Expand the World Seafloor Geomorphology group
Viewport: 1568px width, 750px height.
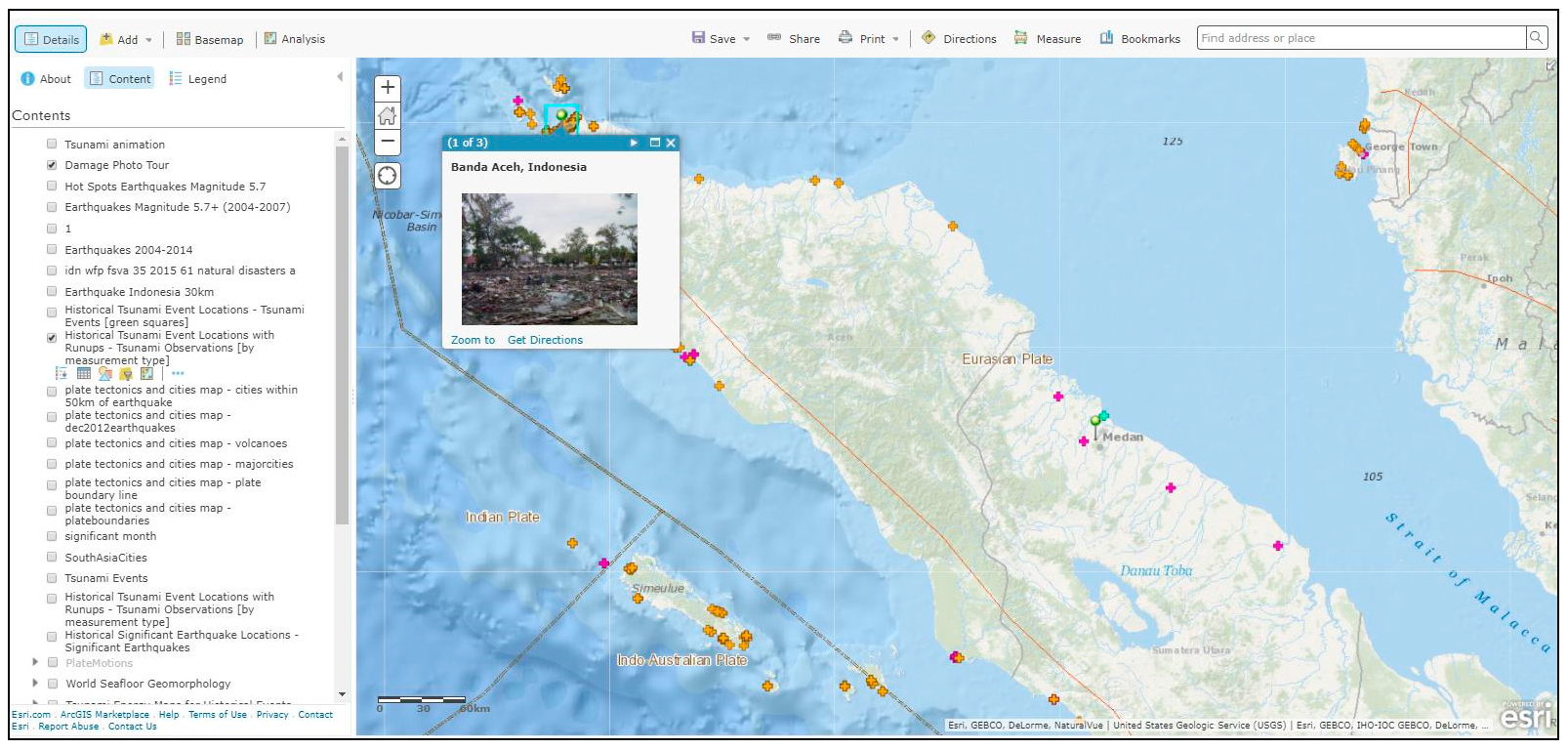point(36,684)
